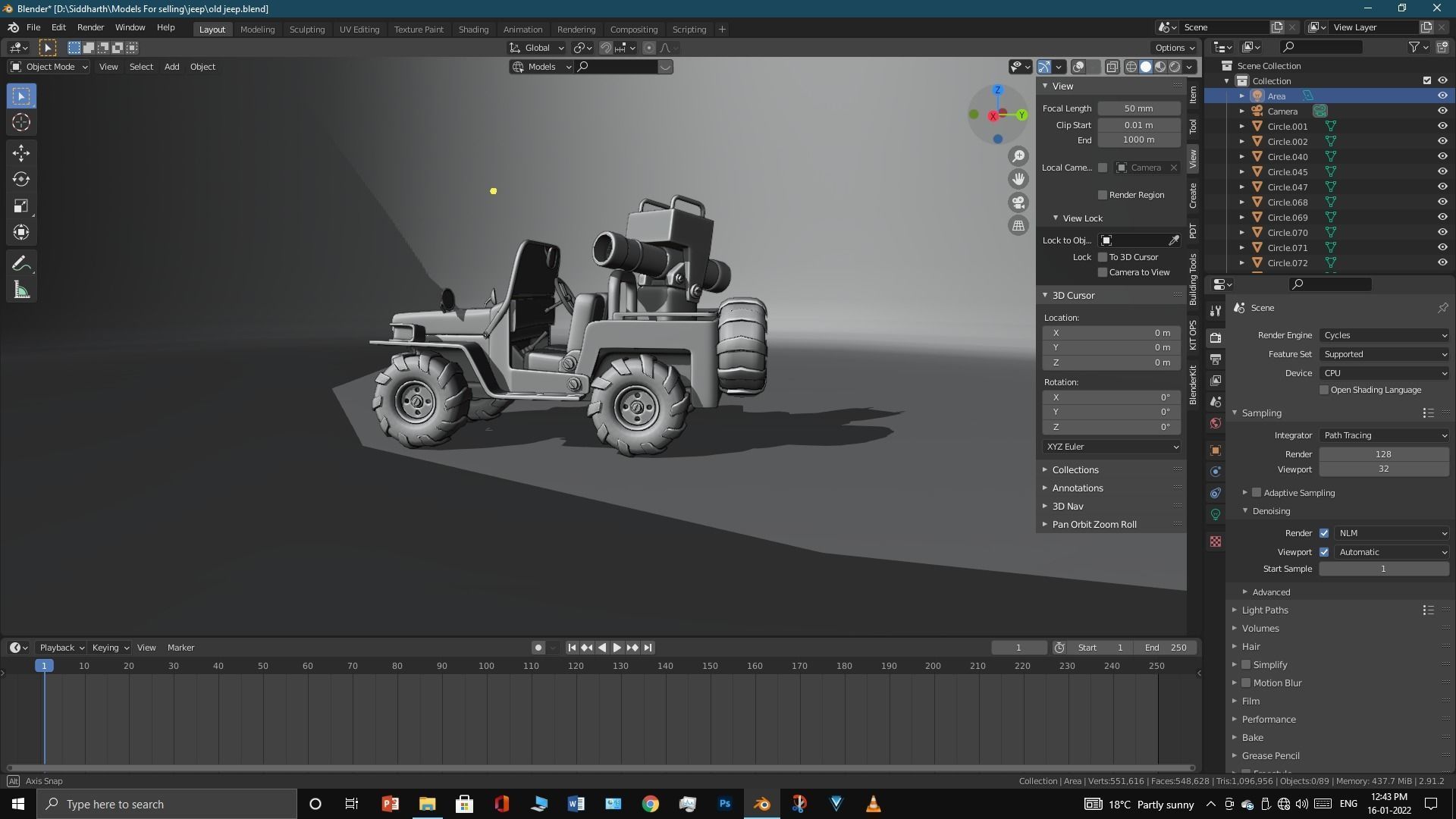The width and height of the screenshot is (1456, 819).
Task: Switch to wireframe viewport shading
Action: coord(1131,67)
